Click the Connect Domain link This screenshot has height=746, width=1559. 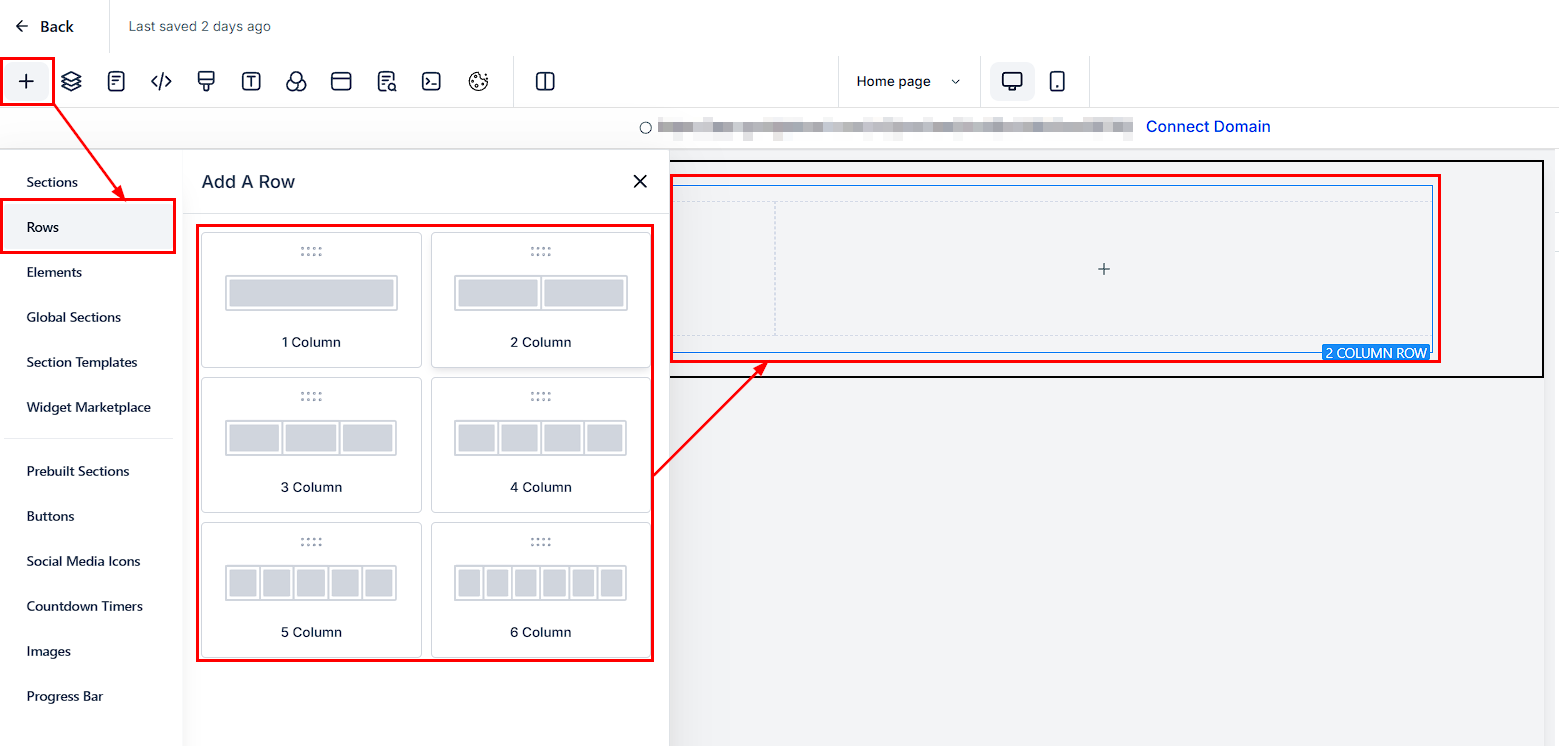1208,126
